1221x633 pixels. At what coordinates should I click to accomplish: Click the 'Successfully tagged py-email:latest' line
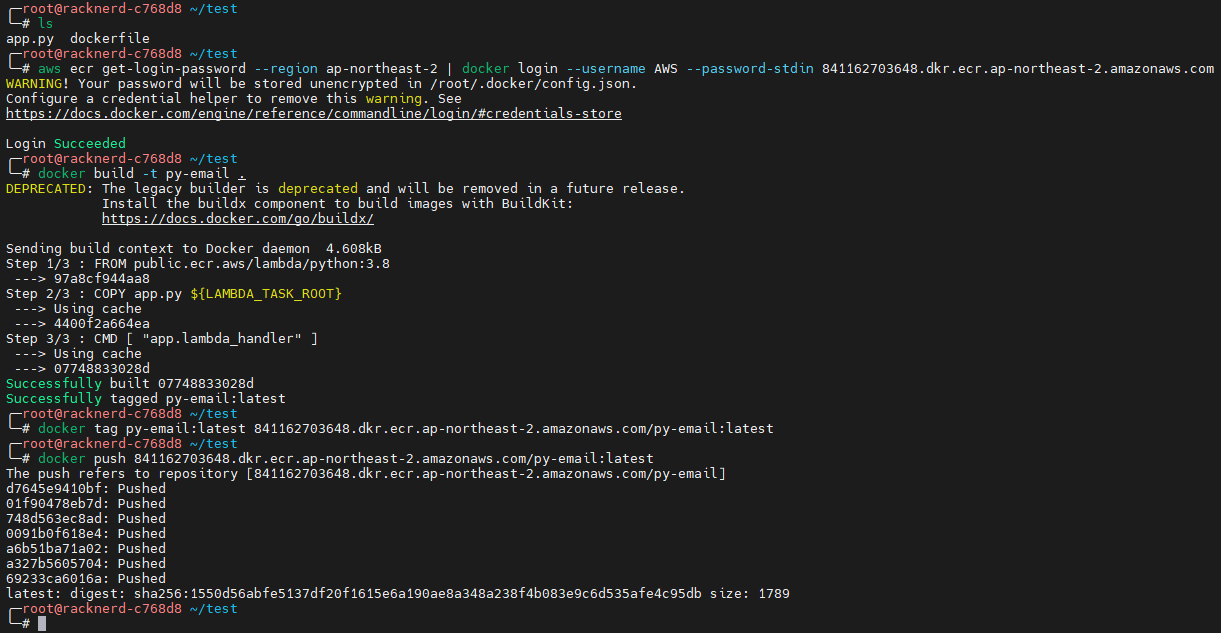pyautogui.click(x=146, y=399)
